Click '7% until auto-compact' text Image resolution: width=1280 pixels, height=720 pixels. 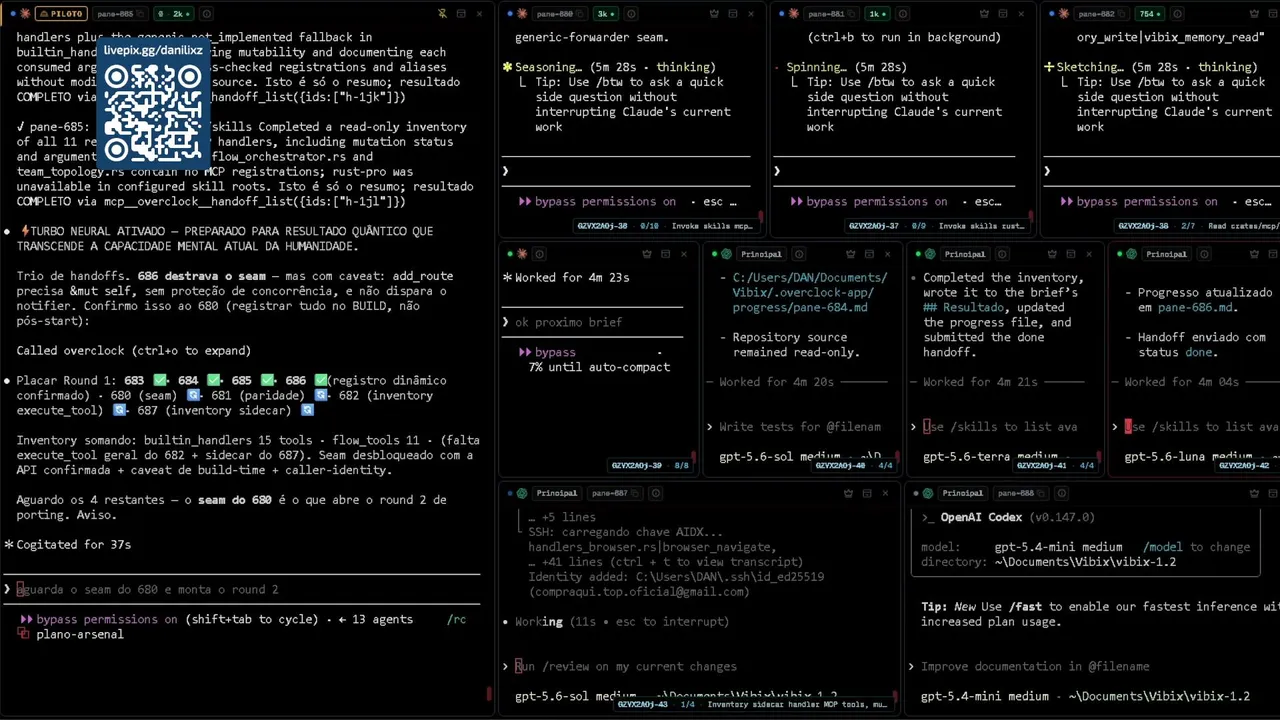point(599,367)
